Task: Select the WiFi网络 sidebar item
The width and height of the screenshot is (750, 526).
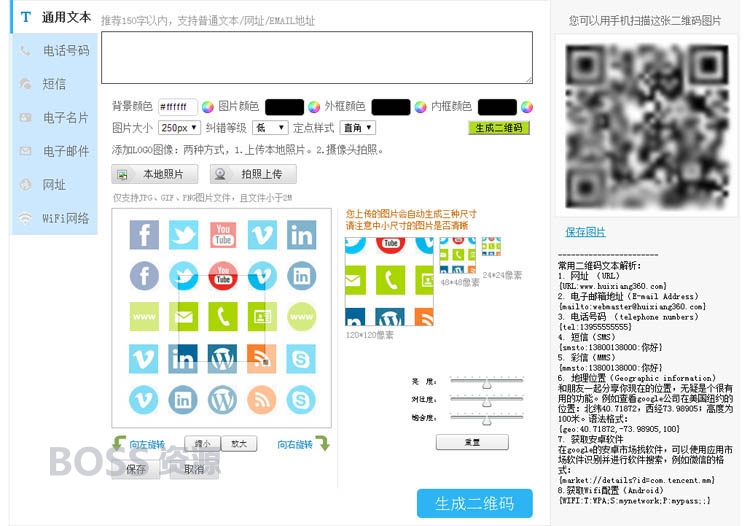Action: 55,219
